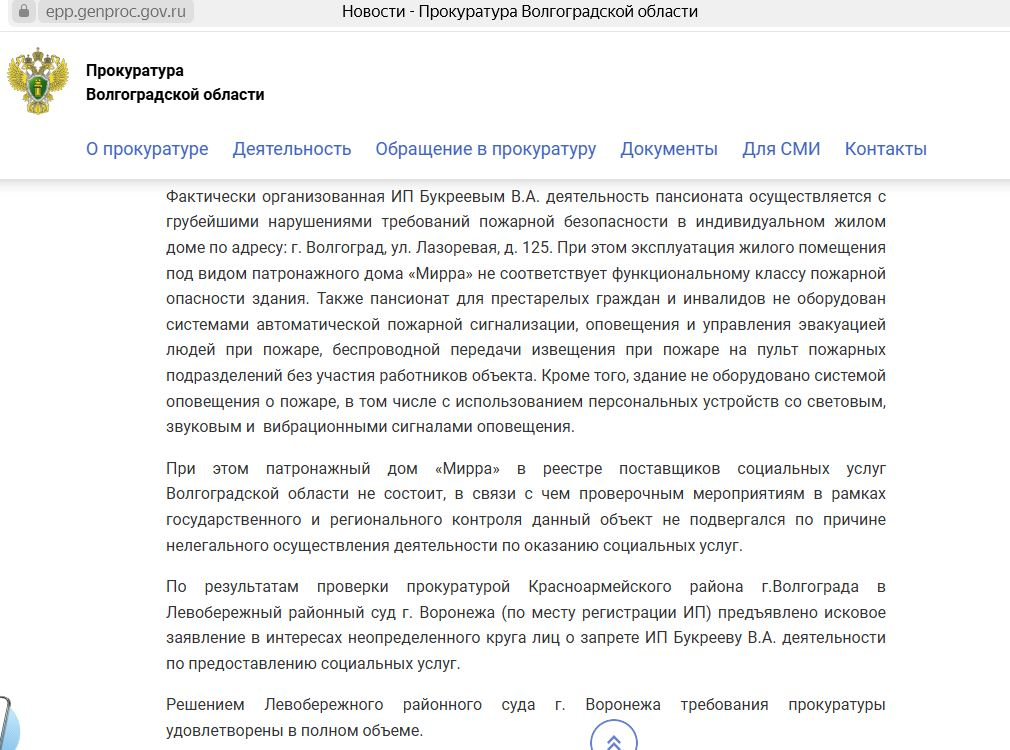
Task: Select the «Для СМИ» menu item
Action: tap(781, 149)
